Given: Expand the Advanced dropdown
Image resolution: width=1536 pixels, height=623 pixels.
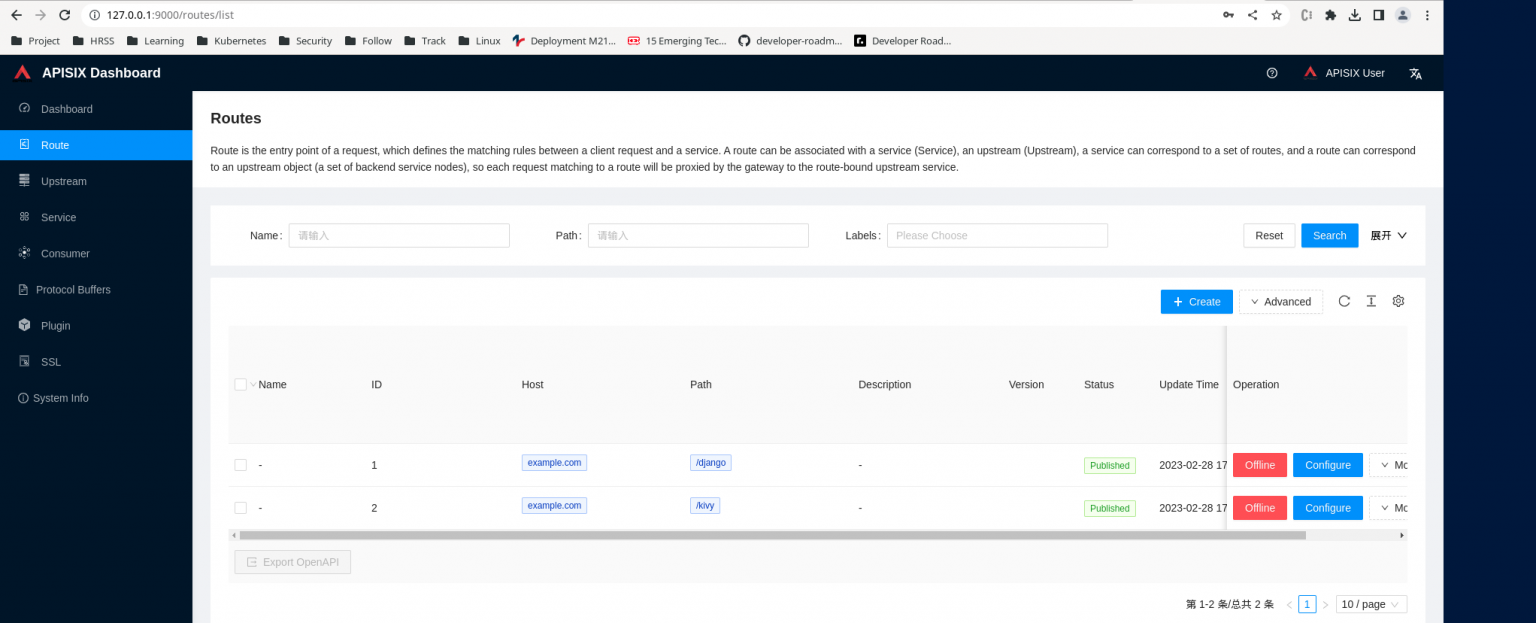Looking at the screenshot, I should pos(1280,302).
